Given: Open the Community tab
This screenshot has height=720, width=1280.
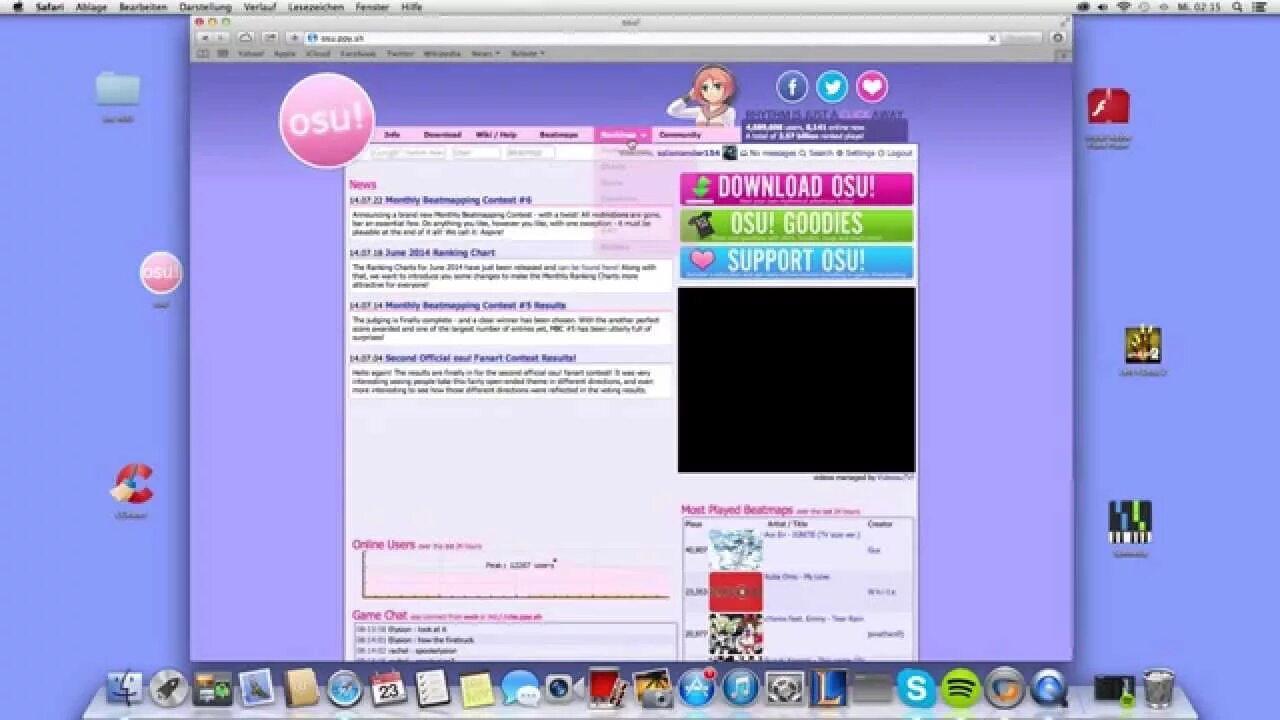Looking at the screenshot, I should [680, 134].
